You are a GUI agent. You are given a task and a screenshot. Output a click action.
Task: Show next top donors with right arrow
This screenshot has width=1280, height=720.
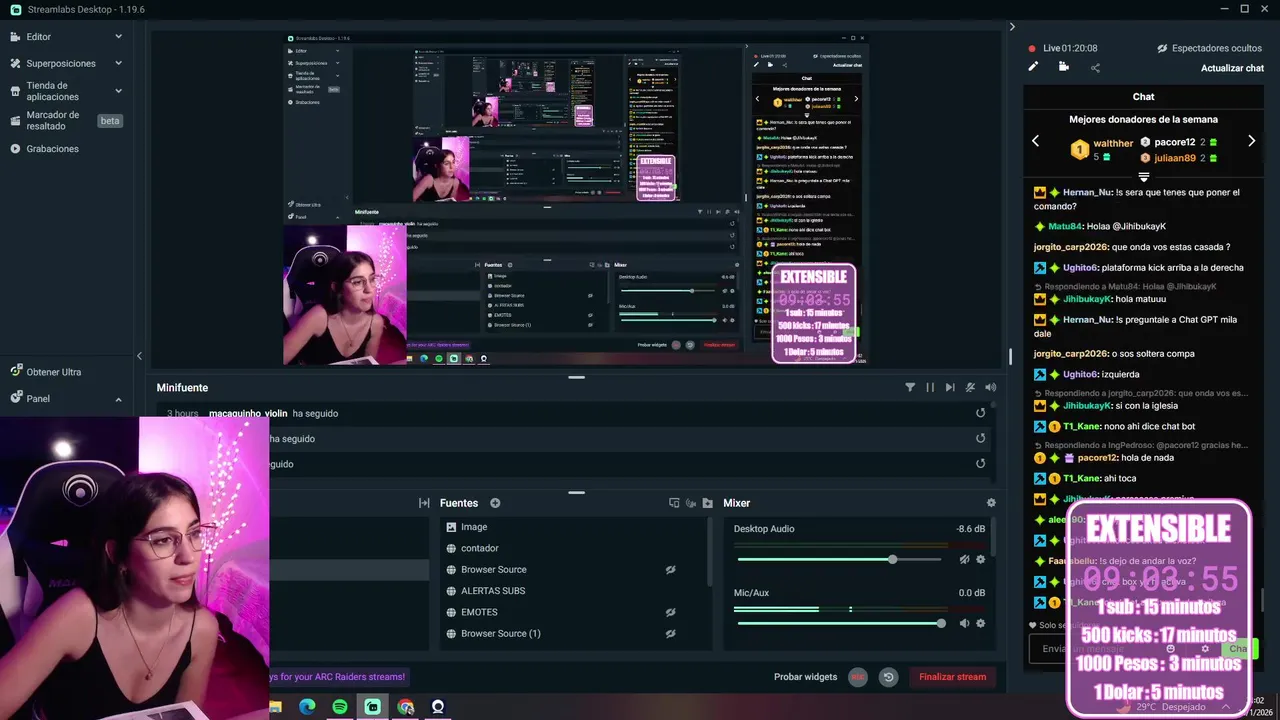pyautogui.click(x=1251, y=141)
